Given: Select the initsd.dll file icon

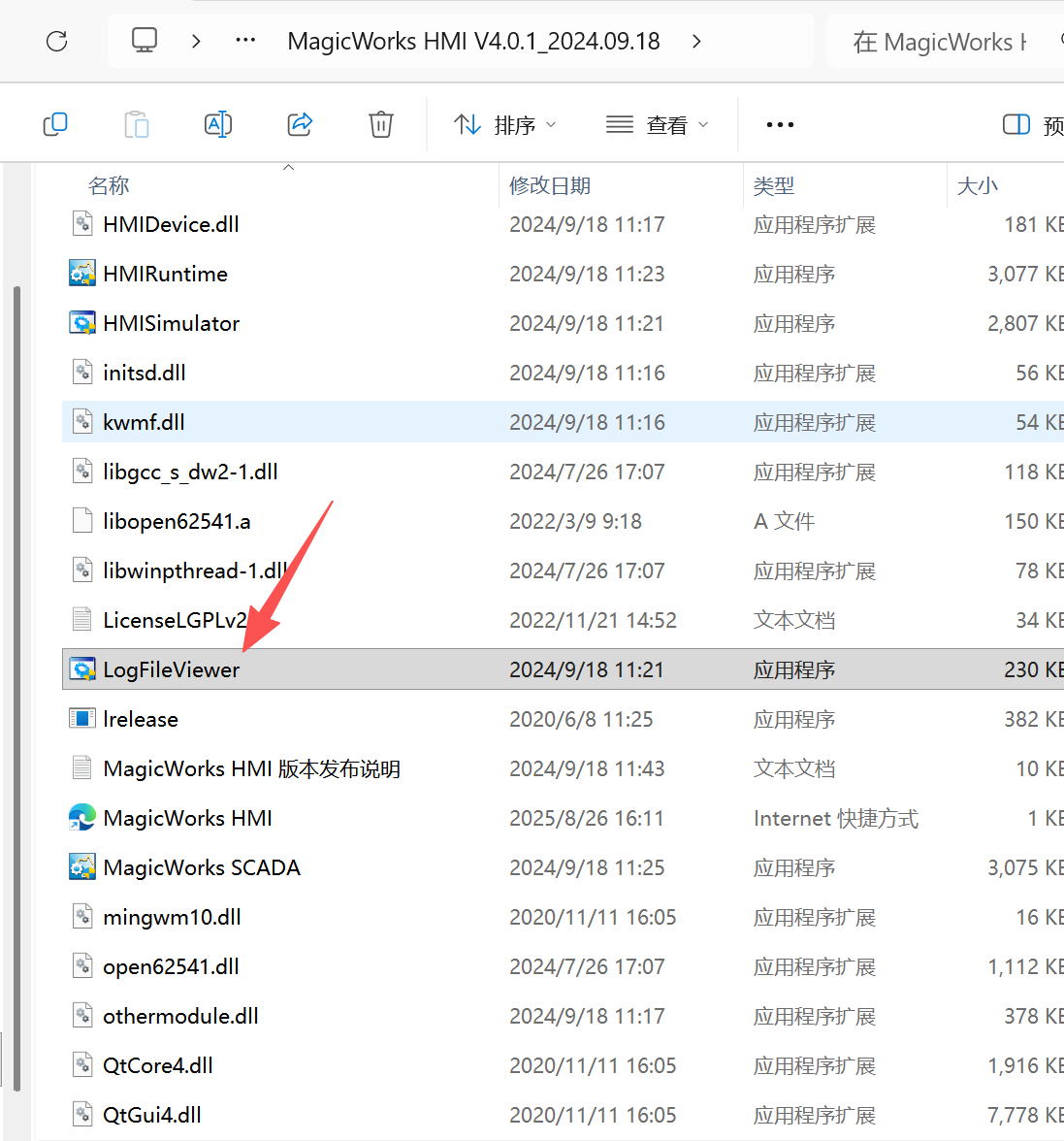Looking at the screenshot, I should (82, 372).
